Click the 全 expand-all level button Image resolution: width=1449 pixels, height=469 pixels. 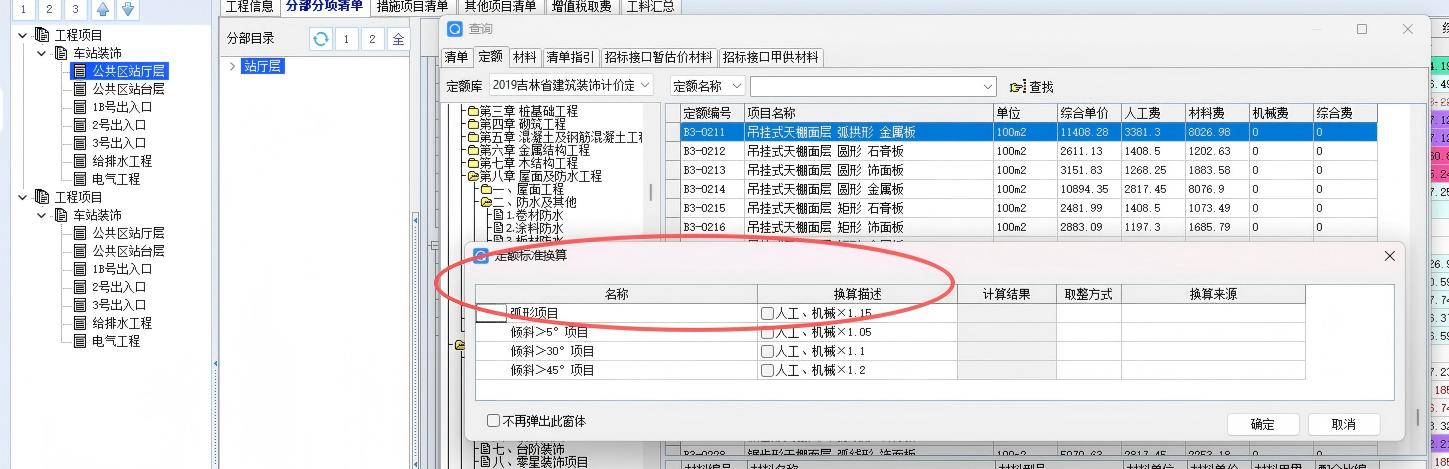(398, 39)
